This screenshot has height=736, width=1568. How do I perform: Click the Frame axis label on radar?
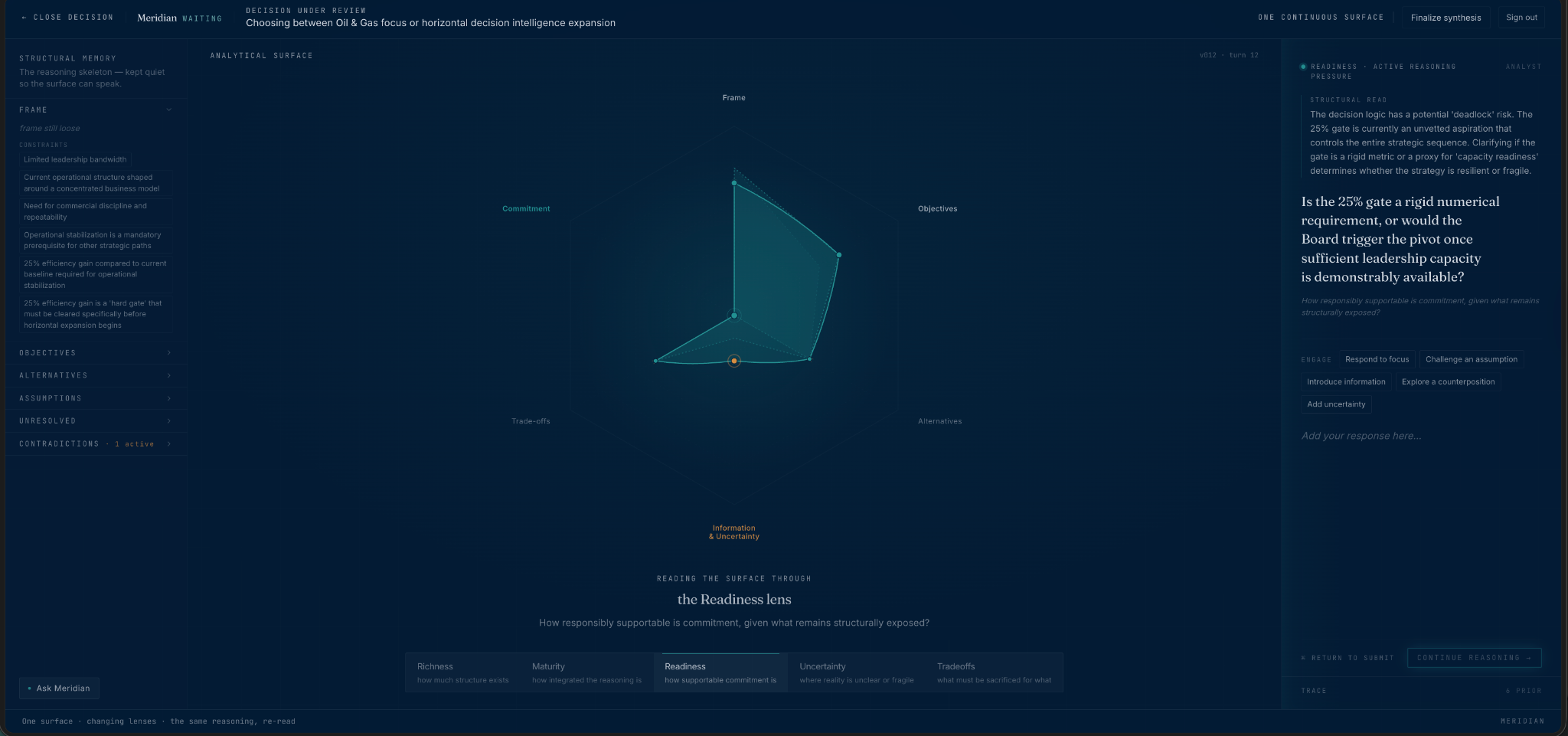[x=733, y=97]
